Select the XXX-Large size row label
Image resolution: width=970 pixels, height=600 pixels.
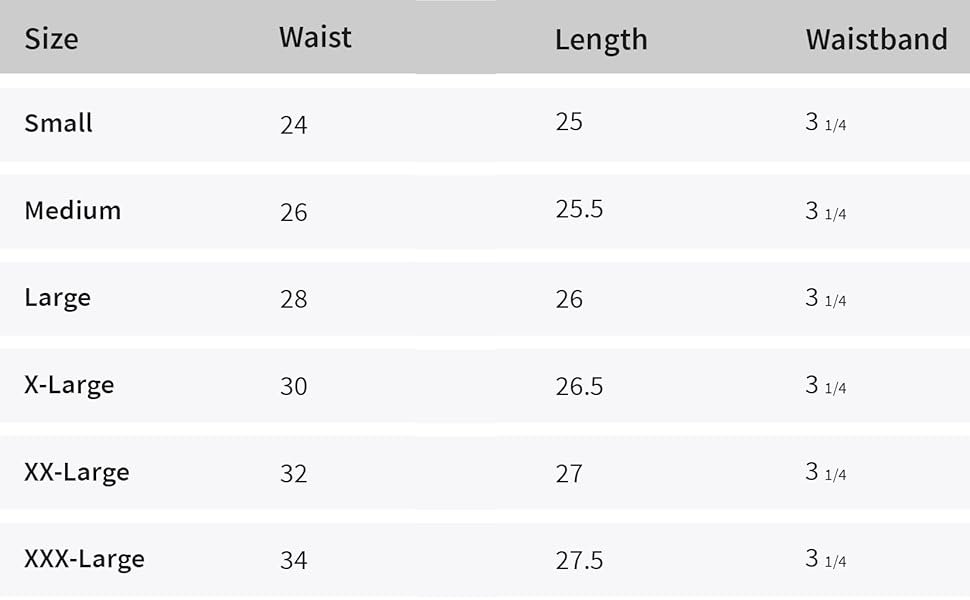84,559
